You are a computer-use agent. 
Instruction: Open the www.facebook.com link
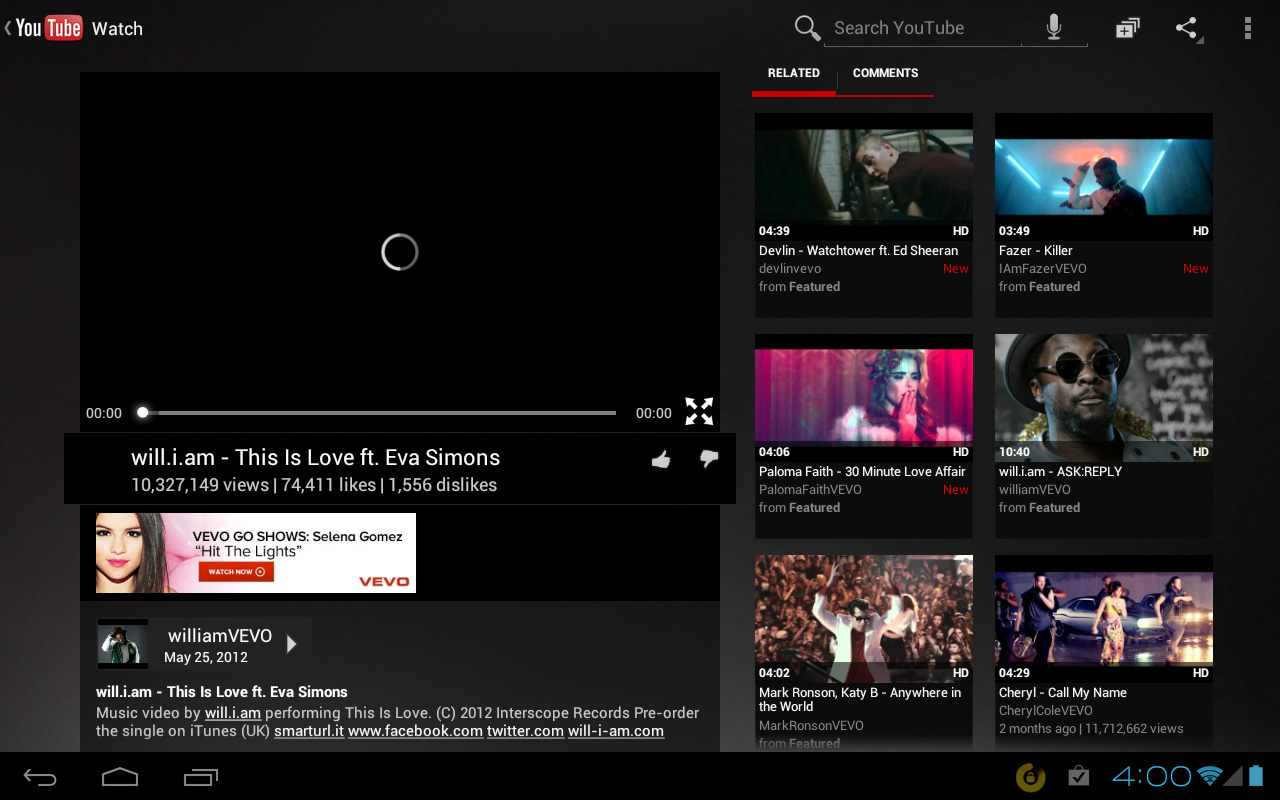click(415, 731)
